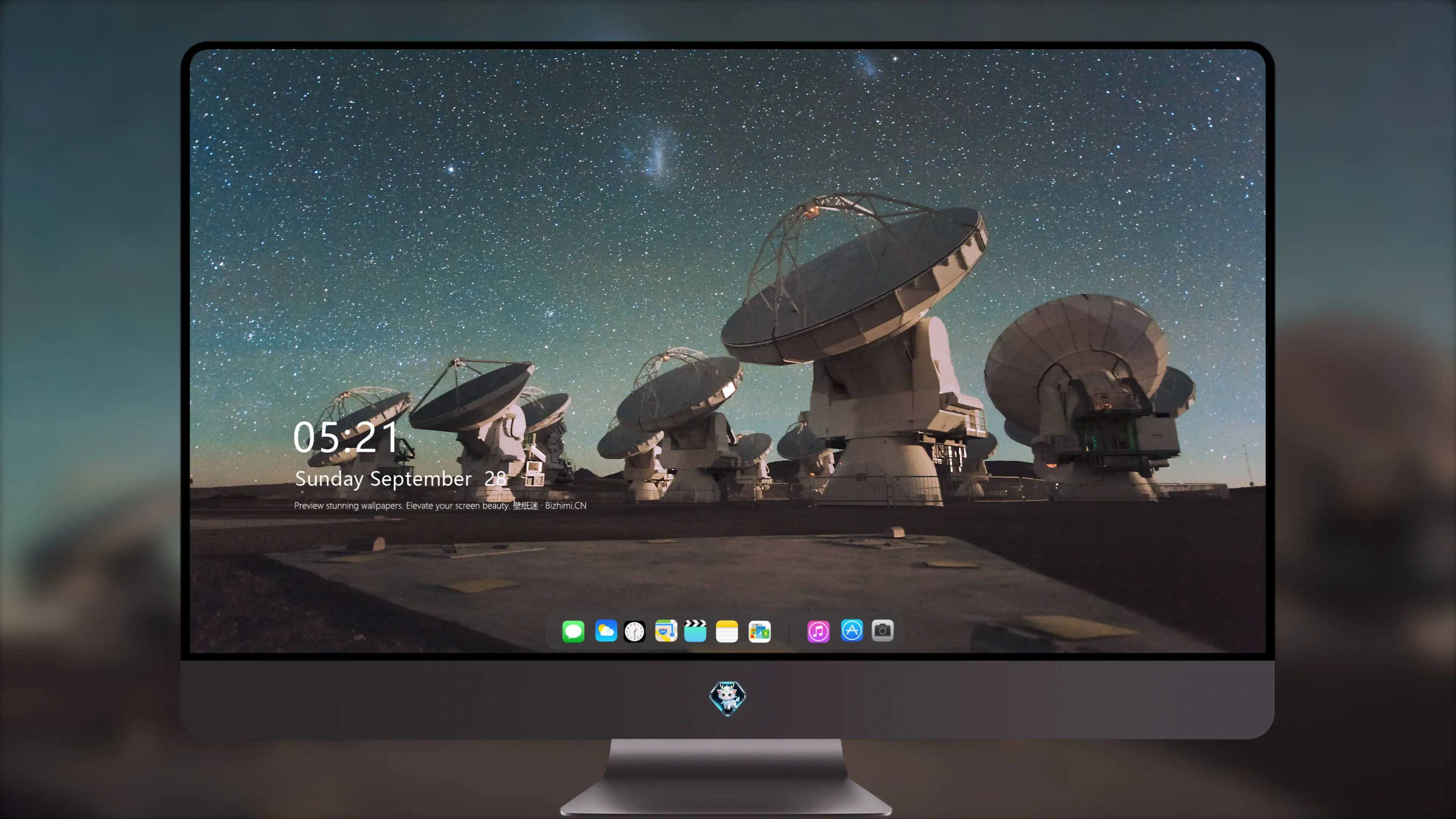Image resolution: width=1456 pixels, height=819 pixels.
Task: Open the Camera app in the dock
Action: coord(882,630)
